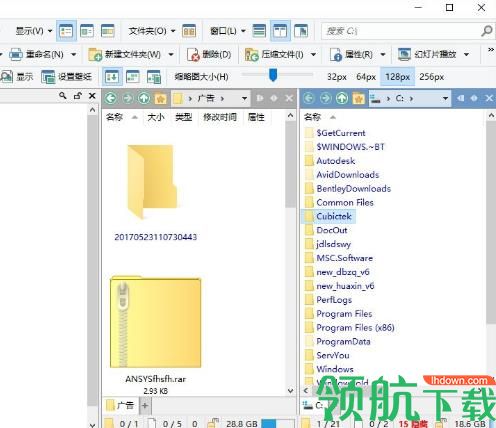This screenshot has height=428, width=496.
Task: Click the search magnifier icon
Action: pos(487,31)
